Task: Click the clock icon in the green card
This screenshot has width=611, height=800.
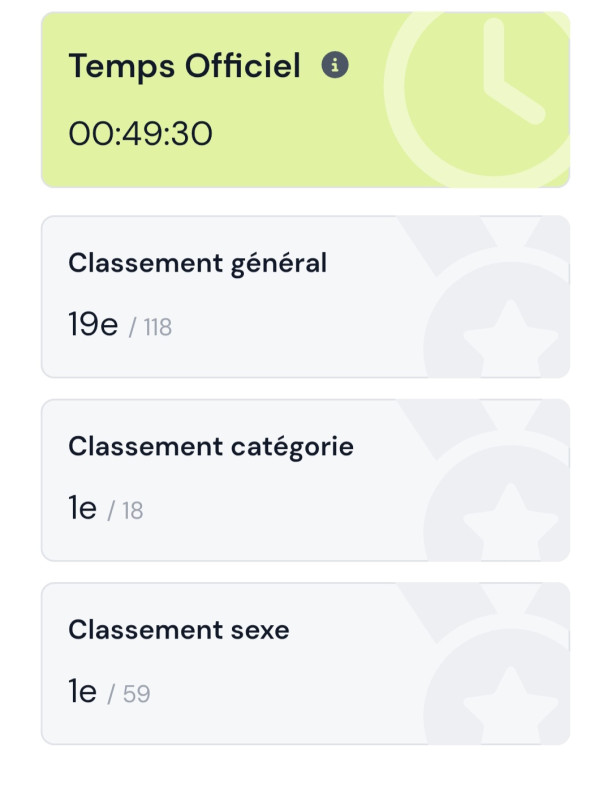Action: click(x=480, y=98)
